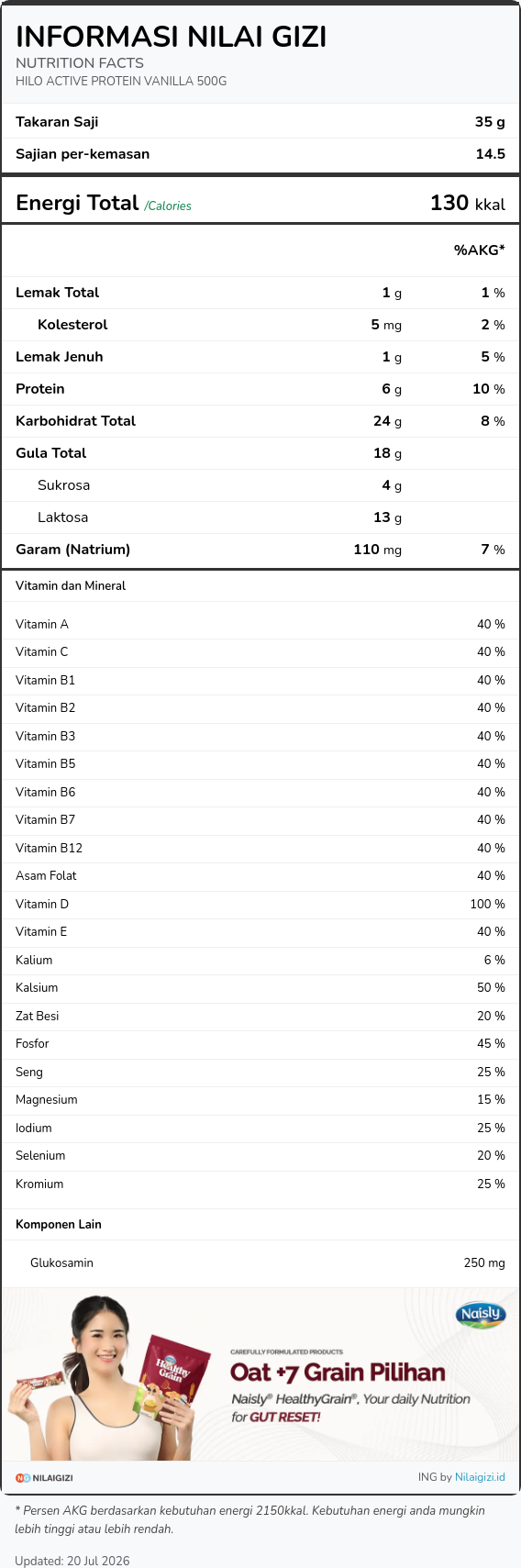
Task: Click the Updated: 20 Jul 2026 text
Action: coord(72,1561)
